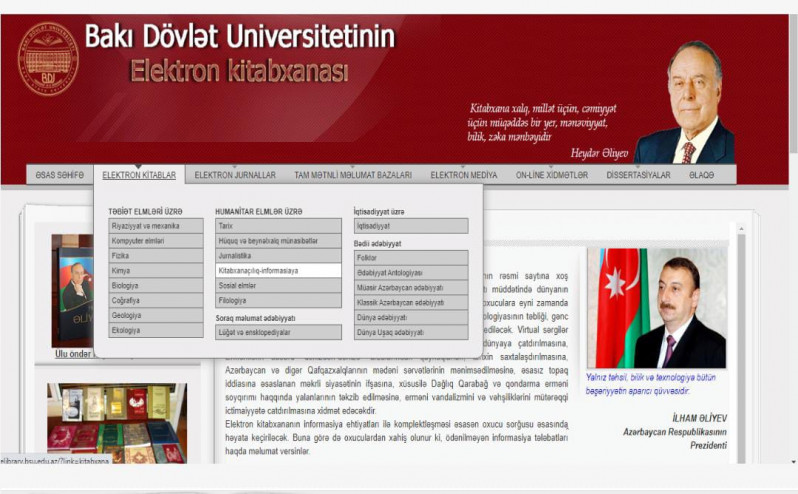Select the Geologiya category
The height and width of the screenshot is (494, 798).
156,315
